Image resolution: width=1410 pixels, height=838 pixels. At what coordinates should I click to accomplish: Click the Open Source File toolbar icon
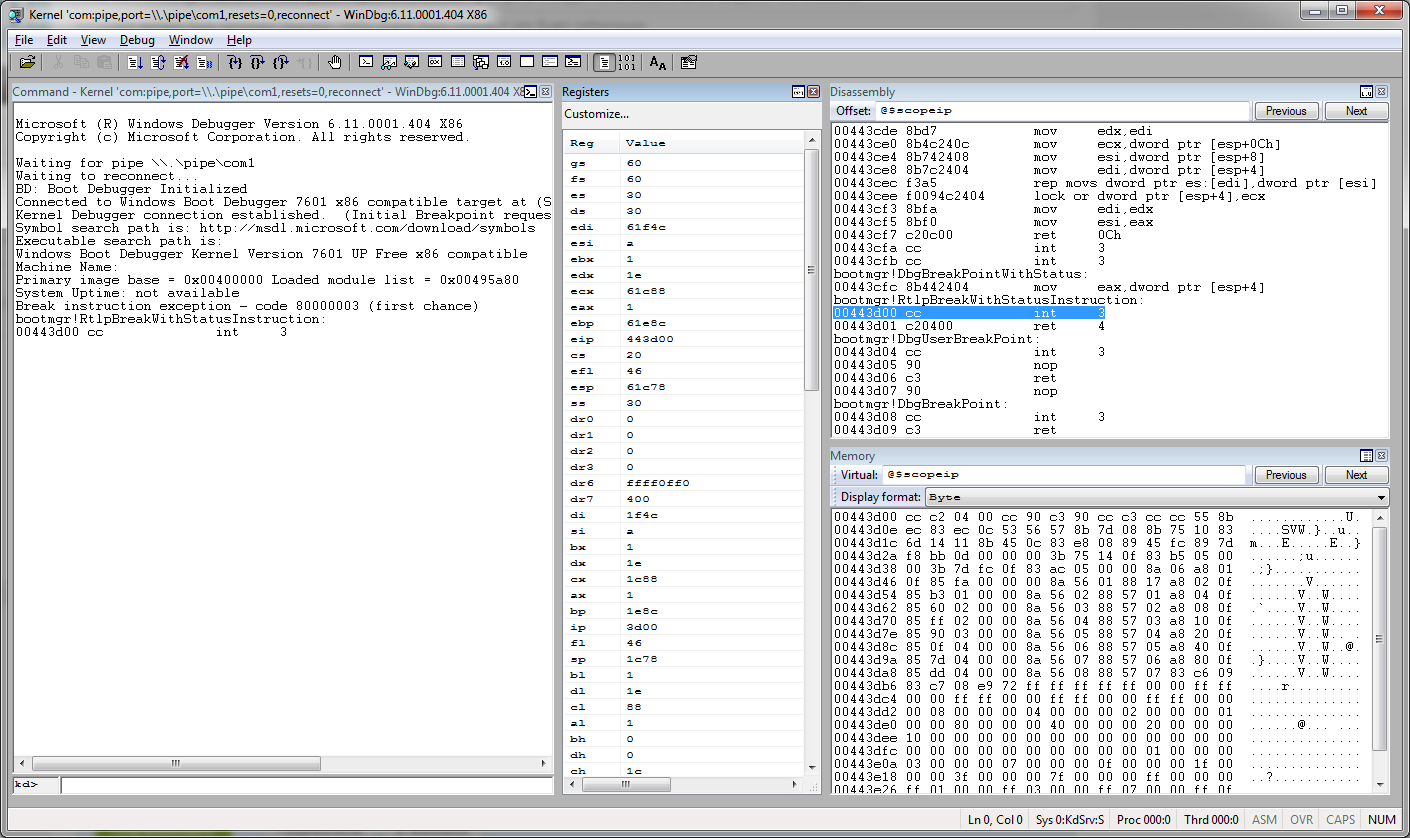(27, 62)
